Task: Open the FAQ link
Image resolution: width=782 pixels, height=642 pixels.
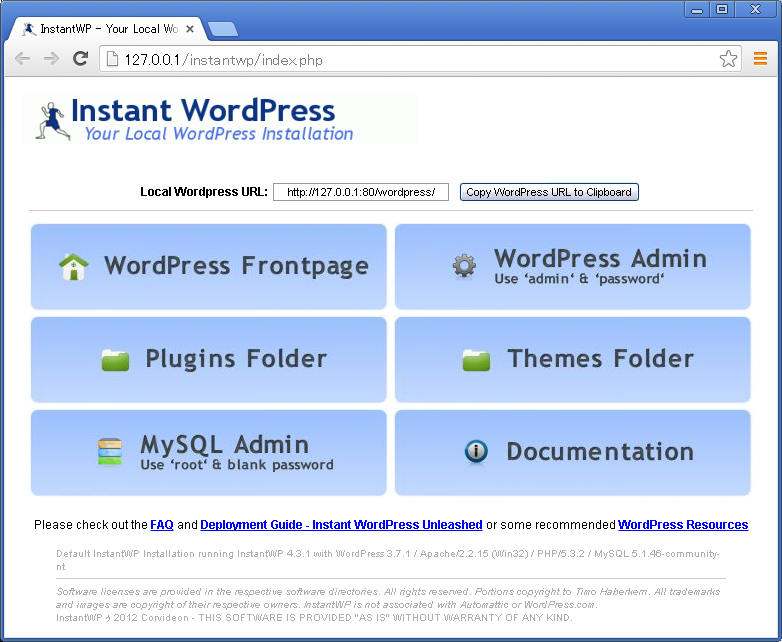Action: pos(162,525)
